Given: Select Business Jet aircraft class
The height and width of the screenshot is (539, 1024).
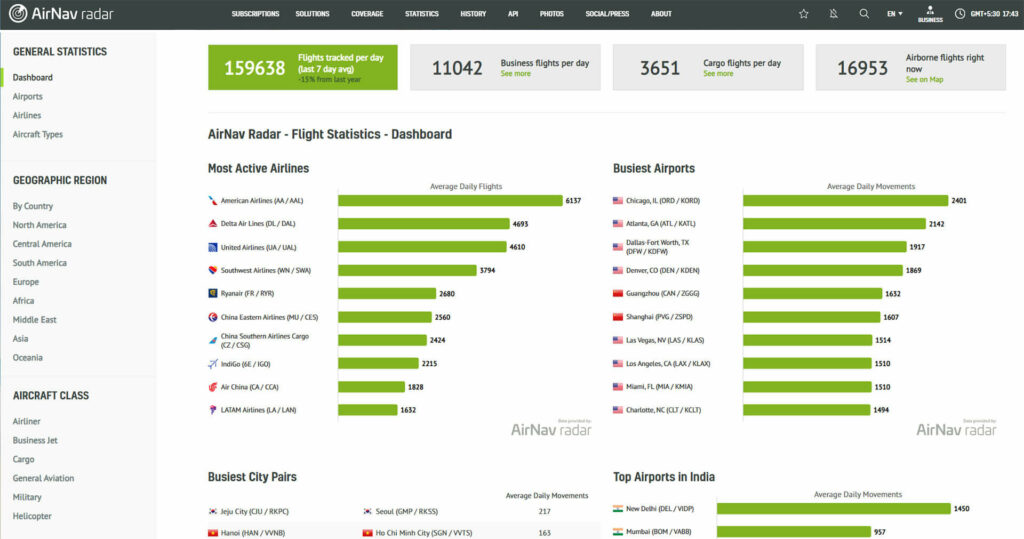Looking at the screenshot, I should pyautogui.click(x=35, y=441).
